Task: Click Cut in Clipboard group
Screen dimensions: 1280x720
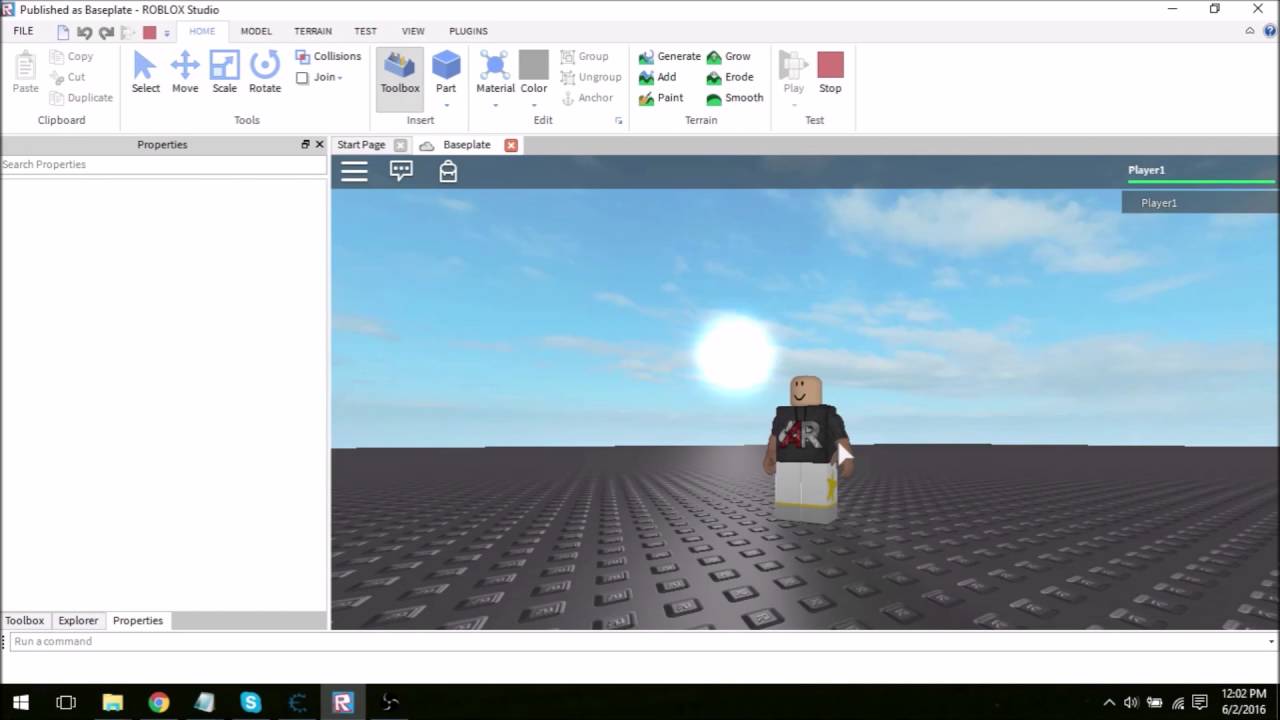Action: point(67,77)
